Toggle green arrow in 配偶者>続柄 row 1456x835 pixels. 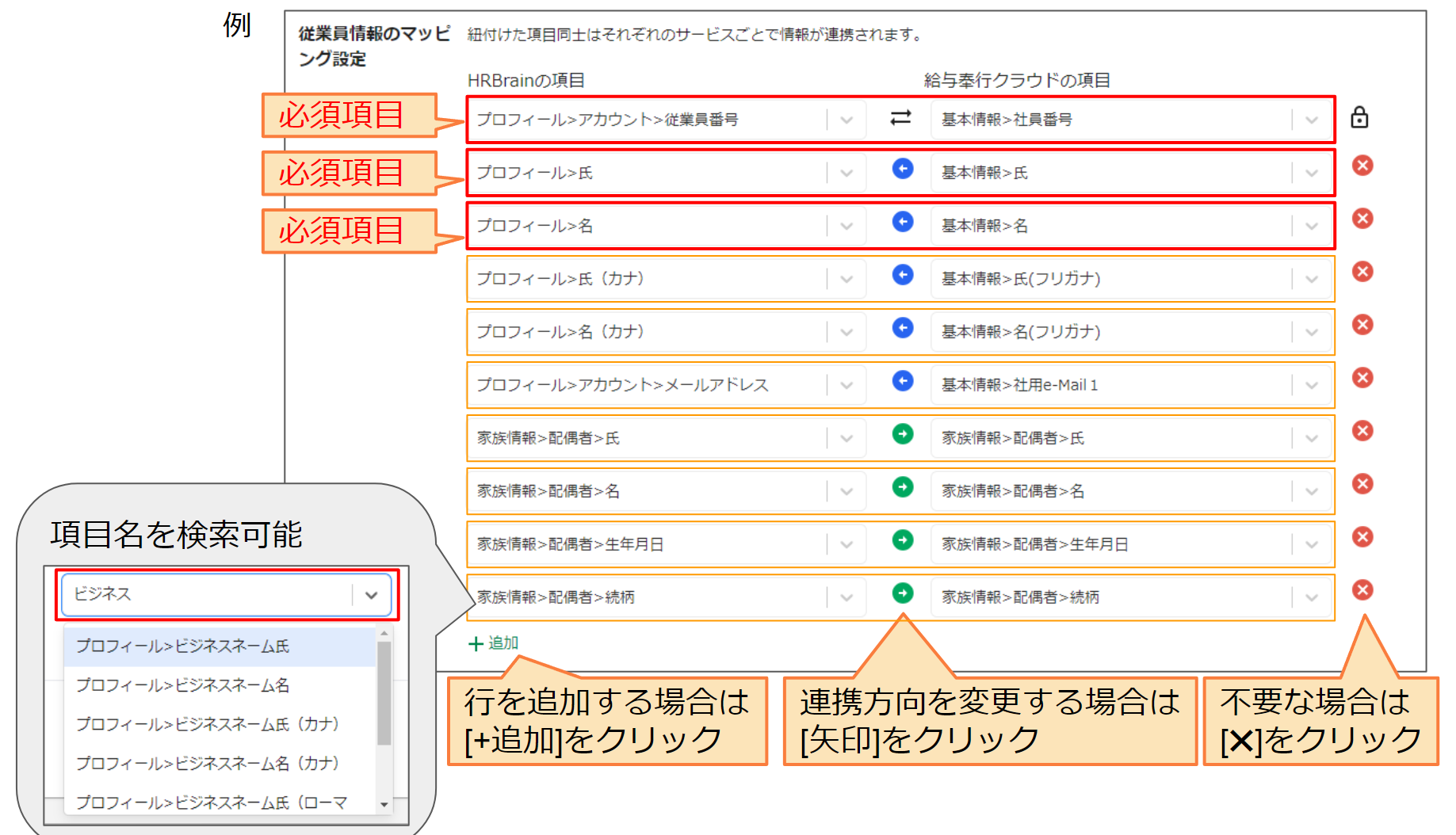(x=903, y=593)
